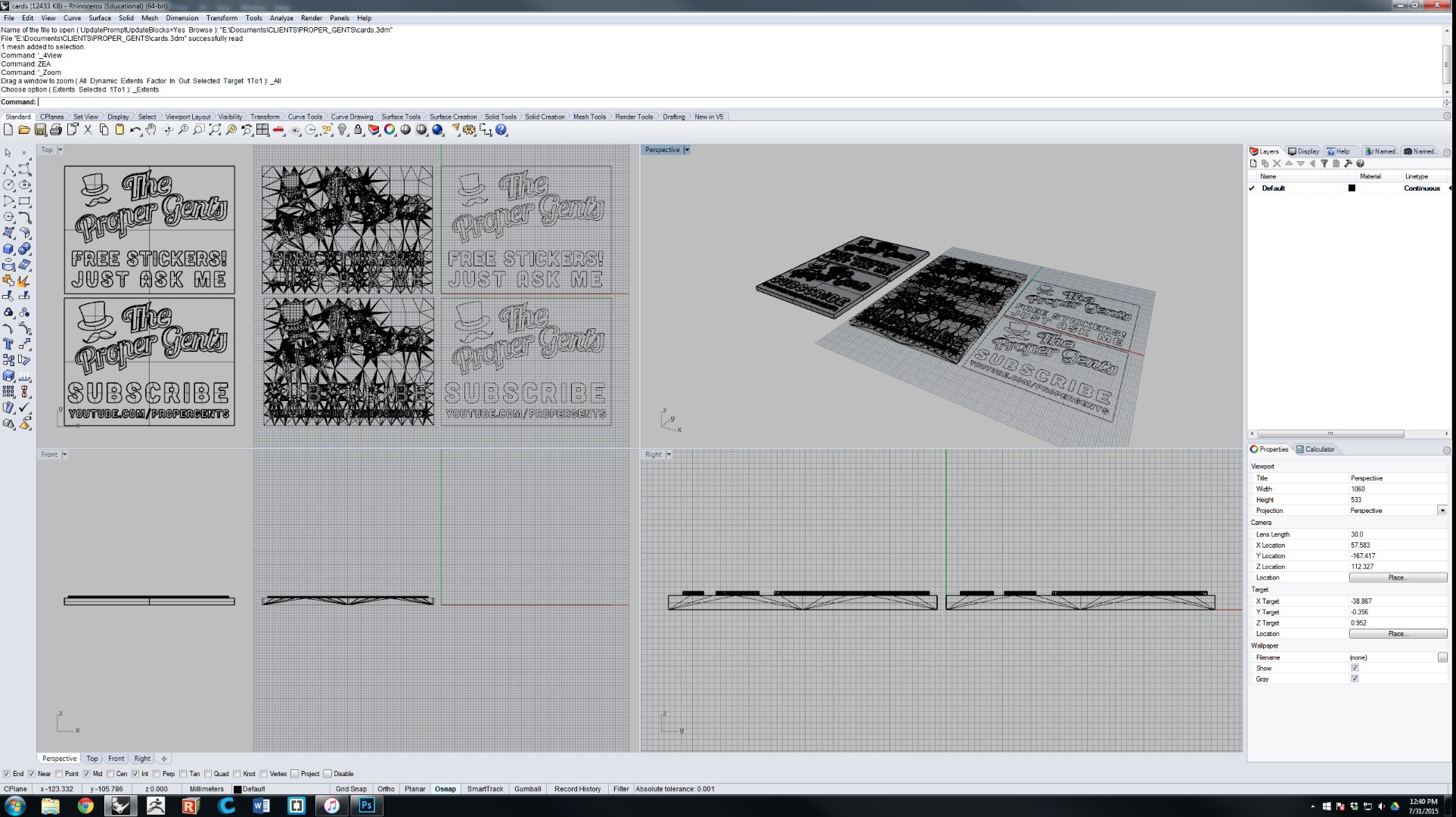Viewport: 1456px width, 817px height.
Task: Toggle Grid Snap in status bar
Action: (x=351, y=789)
